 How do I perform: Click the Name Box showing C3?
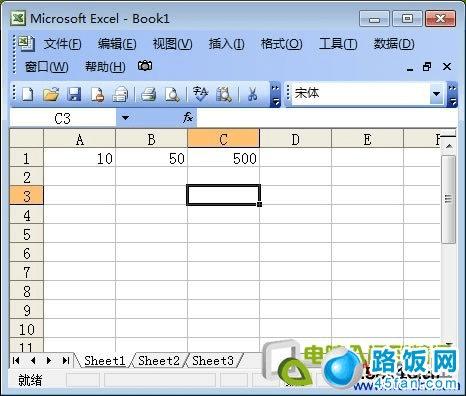pyautogui.click(x=63, y=118)
